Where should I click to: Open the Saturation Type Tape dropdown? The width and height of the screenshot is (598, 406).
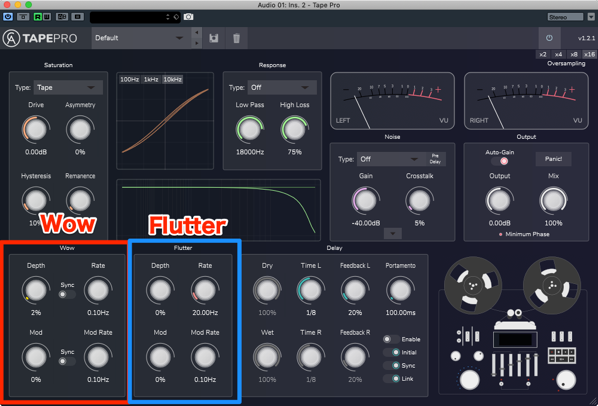(x=68, y=88)
